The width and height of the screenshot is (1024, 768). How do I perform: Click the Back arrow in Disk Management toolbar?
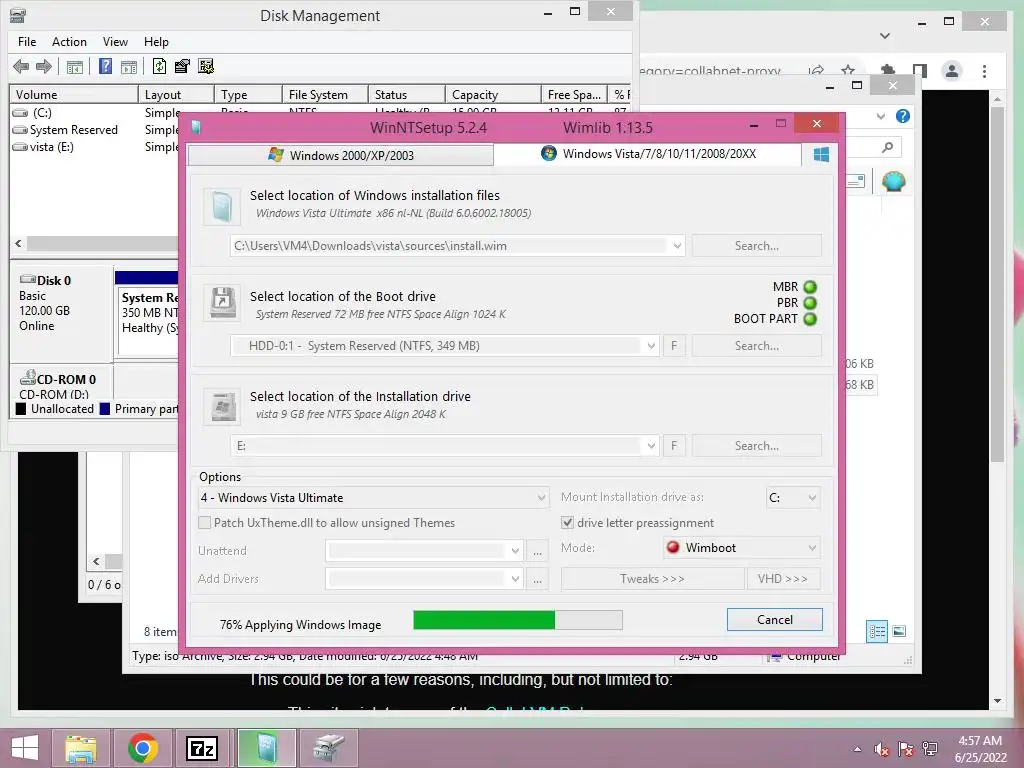coord(21,66)
